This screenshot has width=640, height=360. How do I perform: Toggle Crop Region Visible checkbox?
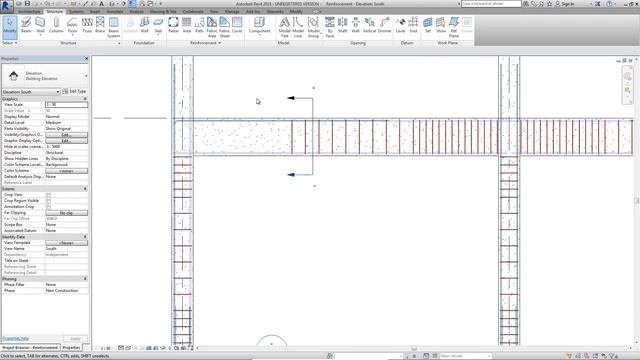pyautogui.click(x=49, y=201)
